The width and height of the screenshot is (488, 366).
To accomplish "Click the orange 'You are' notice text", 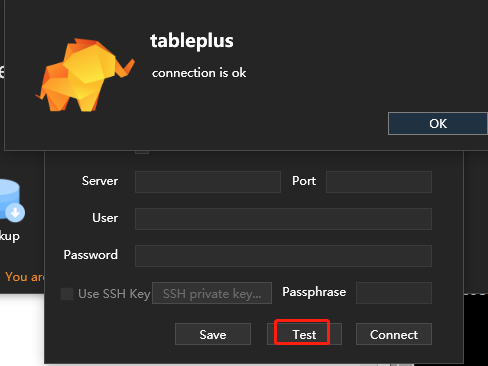I will coord(25,277).
